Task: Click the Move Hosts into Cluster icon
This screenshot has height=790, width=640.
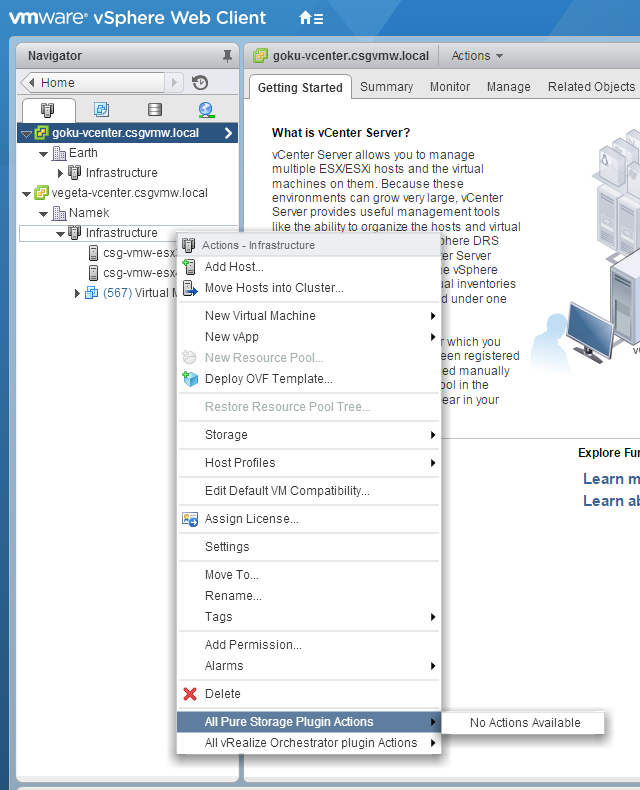Action: (190, 288)
